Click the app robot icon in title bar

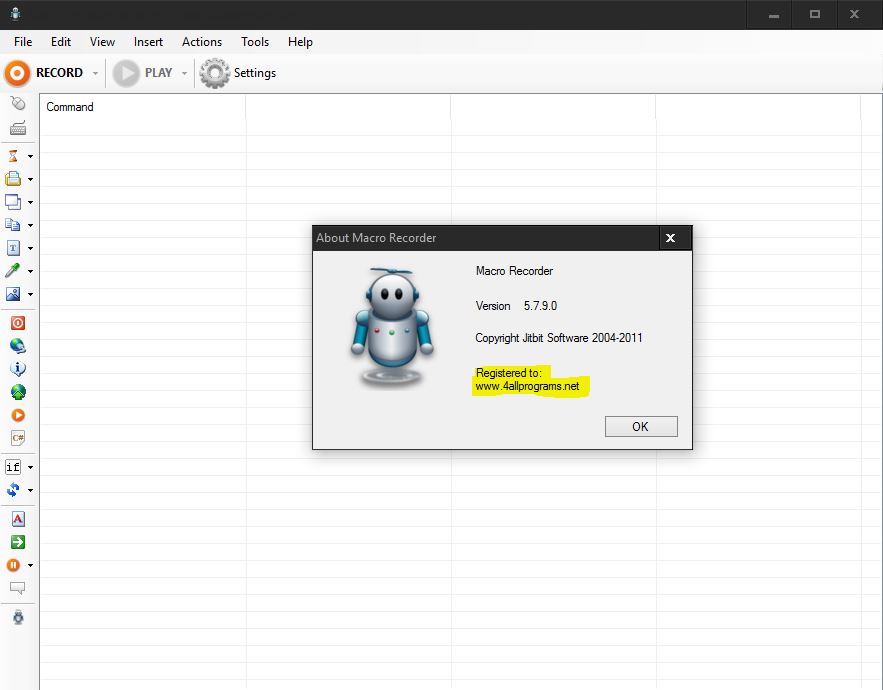[x=16, y=14]
